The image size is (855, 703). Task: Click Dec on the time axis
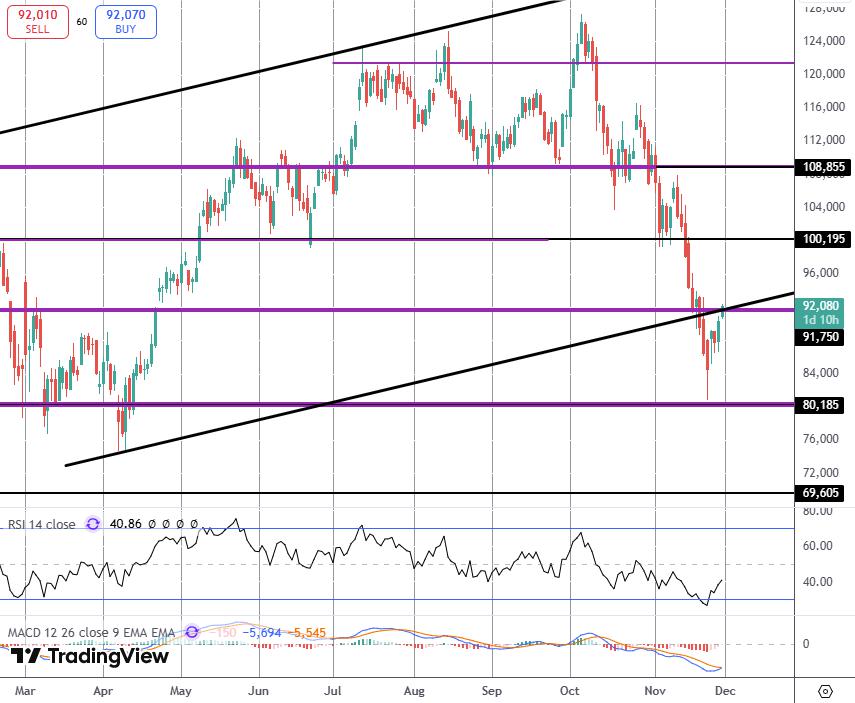[x=725, y=691]
